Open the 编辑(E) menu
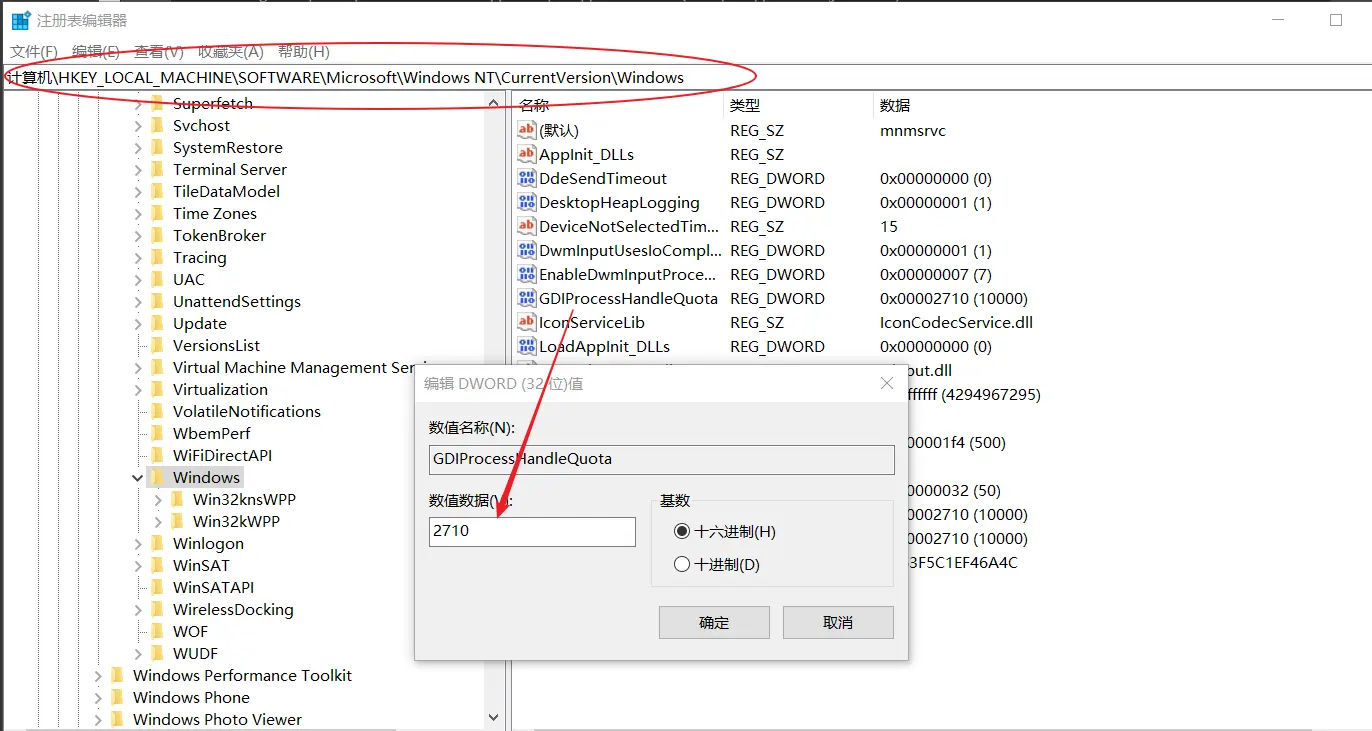1372x731 pixels. [x=96, y=52]
